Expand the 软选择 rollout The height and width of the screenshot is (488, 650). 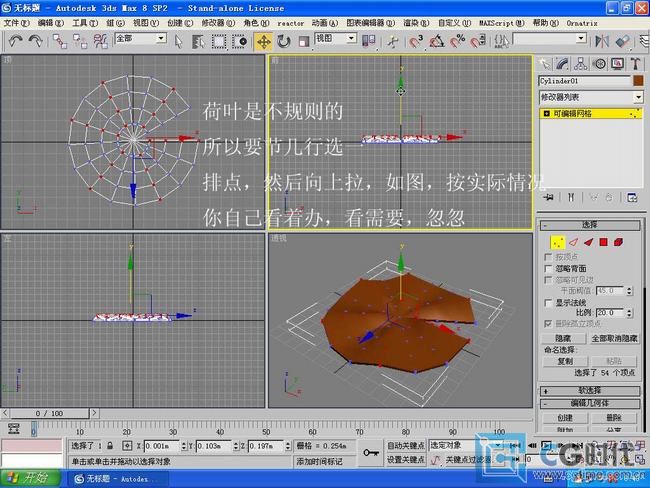pyautogui.click(x=590, y=391)
